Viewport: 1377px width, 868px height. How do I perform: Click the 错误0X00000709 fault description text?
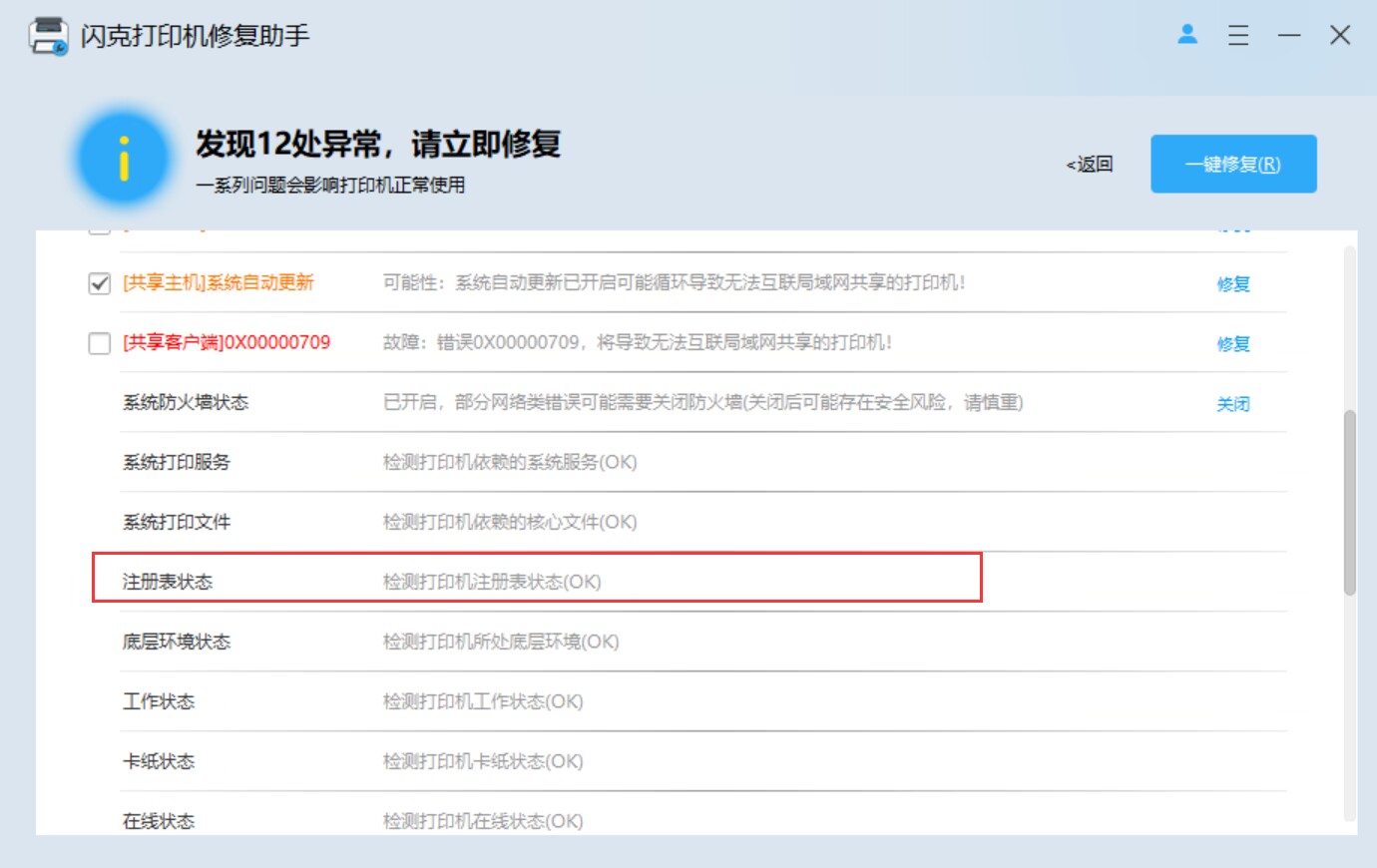point(638,342)
